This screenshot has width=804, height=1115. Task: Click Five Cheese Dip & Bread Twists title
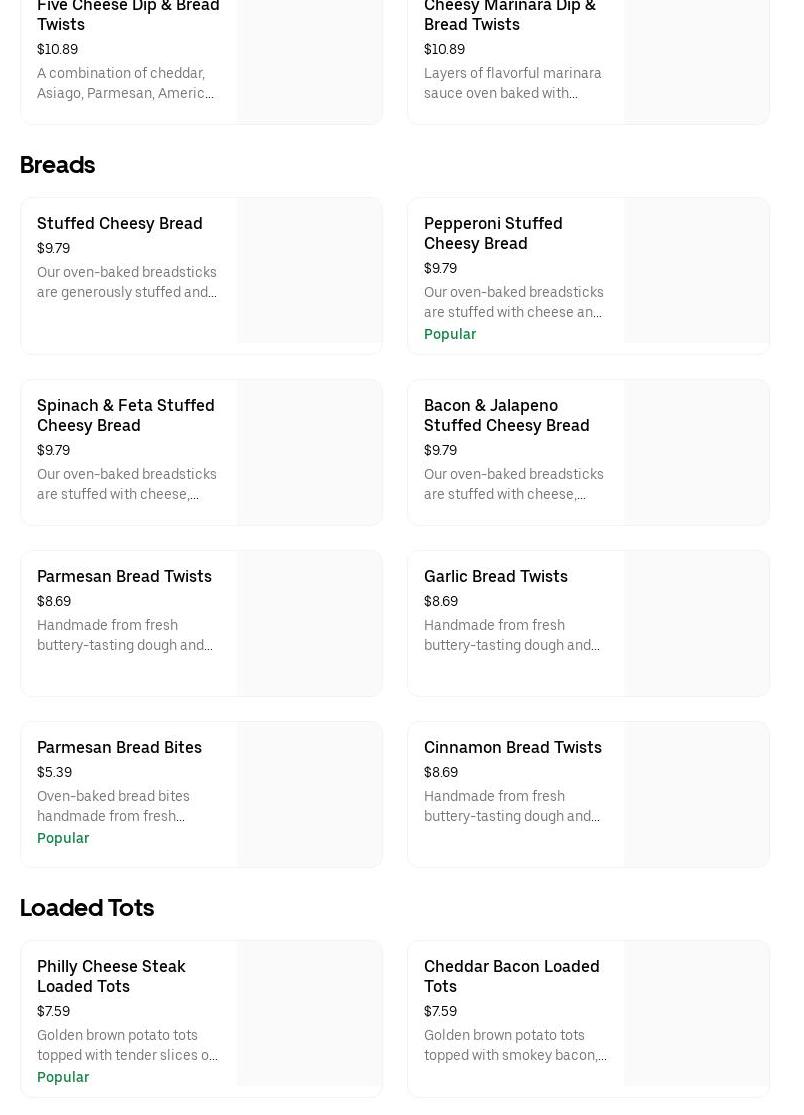[x=128, y=15]
